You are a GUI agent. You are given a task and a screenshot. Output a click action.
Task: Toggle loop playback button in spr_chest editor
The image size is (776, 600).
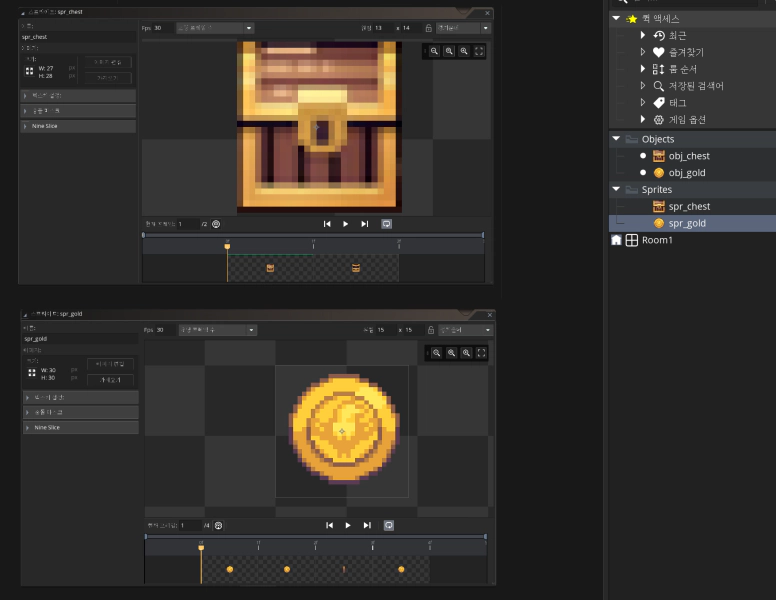point(386,224)
